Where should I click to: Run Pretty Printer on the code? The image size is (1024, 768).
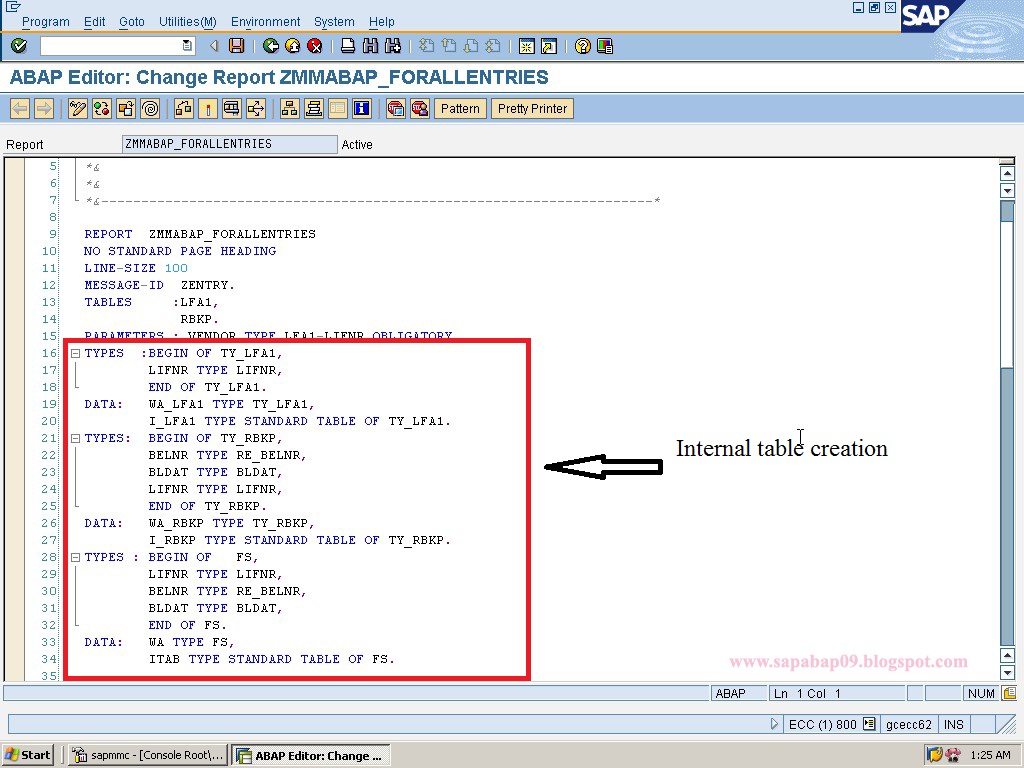coord(532,109)
